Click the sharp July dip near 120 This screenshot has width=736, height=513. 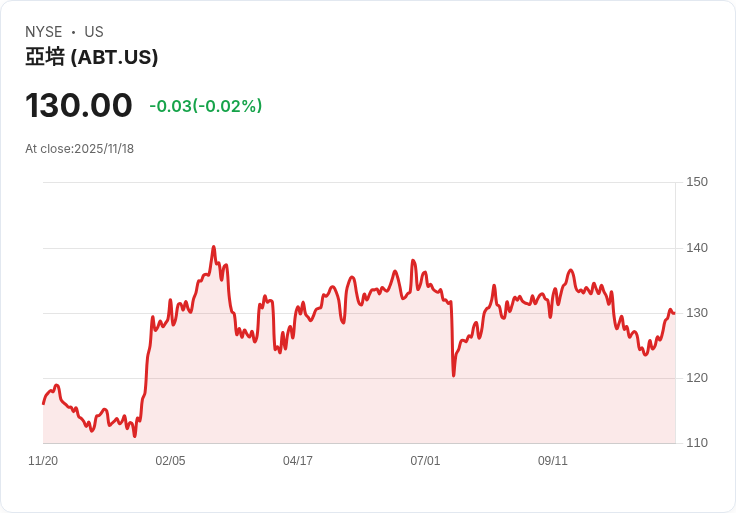[453, 375]
